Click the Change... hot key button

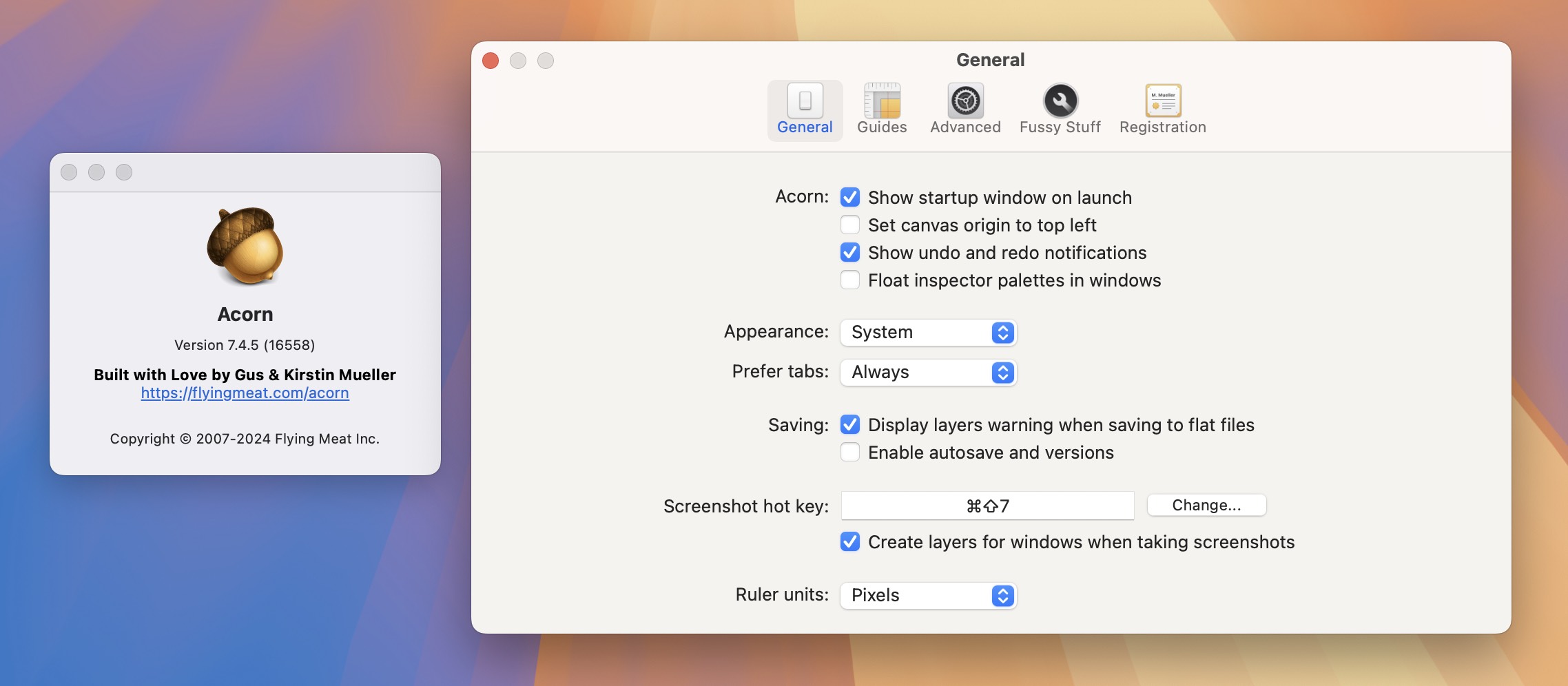1206,506
